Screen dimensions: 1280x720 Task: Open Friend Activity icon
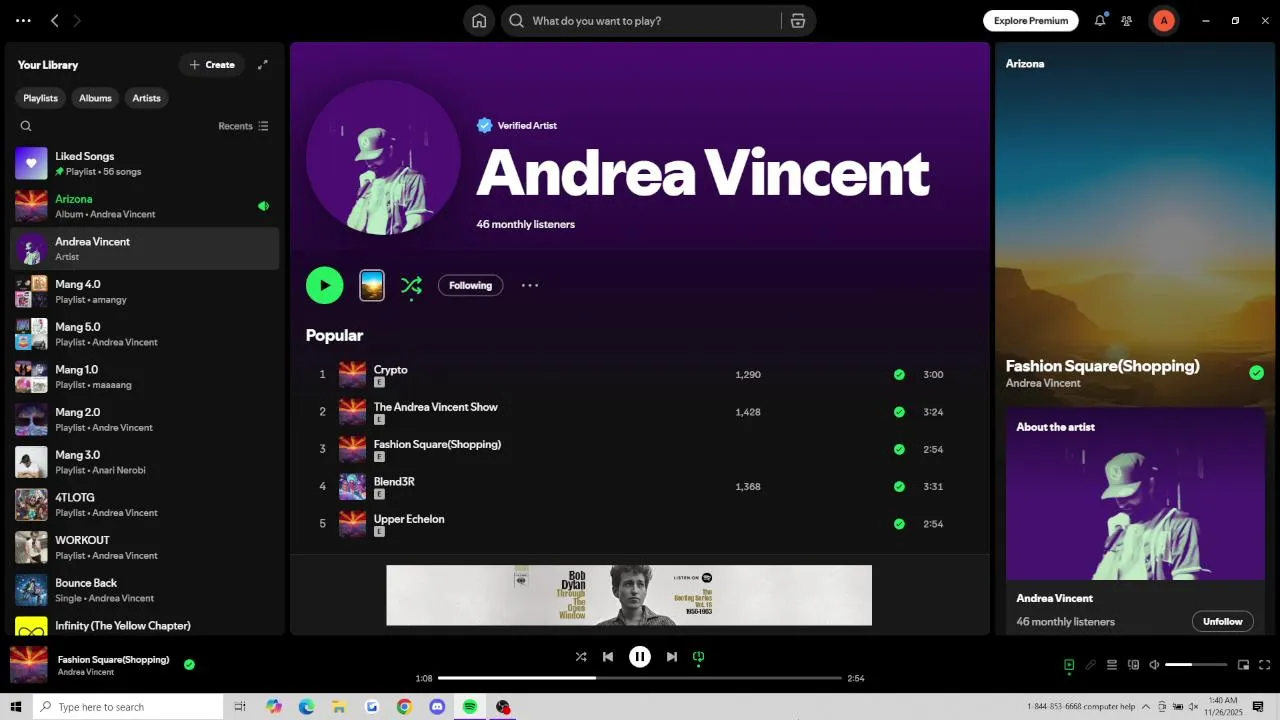(1127, 20)
